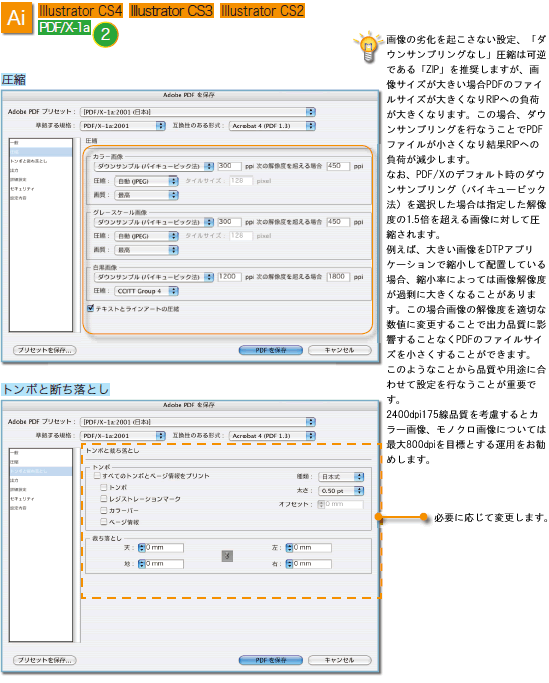
Task: Click PDF を保存 in the トンボ dialog
Action: click(x=271, y=660)
